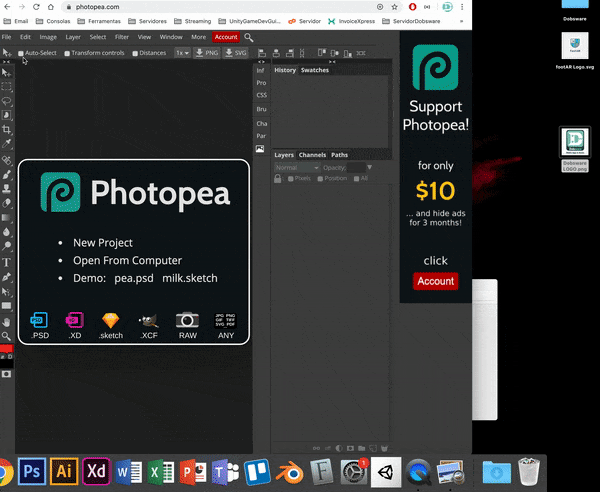The width and height of the screenshot is (600, 492).
Task: Toggle the Transform controls checkbox
Action: pyautogui.click(x=67, y=53)
